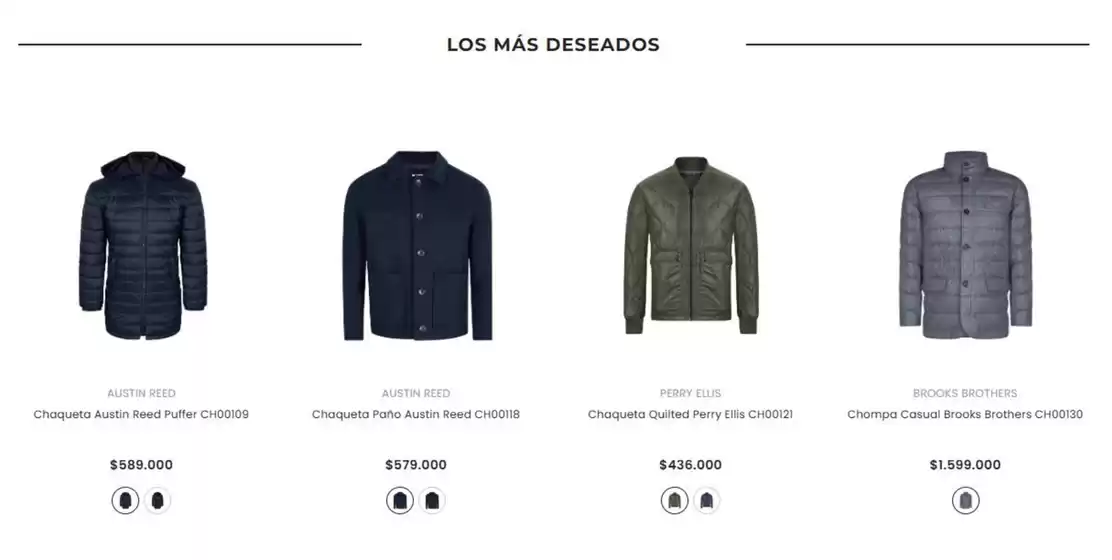The image size is (1112, 560).
Task: Click AUSTIN REED brand above Paño jacket
Action: coord(416,393)
